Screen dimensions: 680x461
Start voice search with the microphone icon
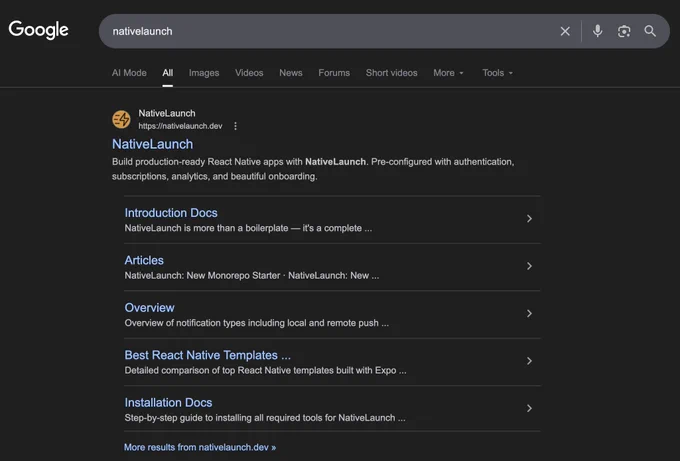597,31
